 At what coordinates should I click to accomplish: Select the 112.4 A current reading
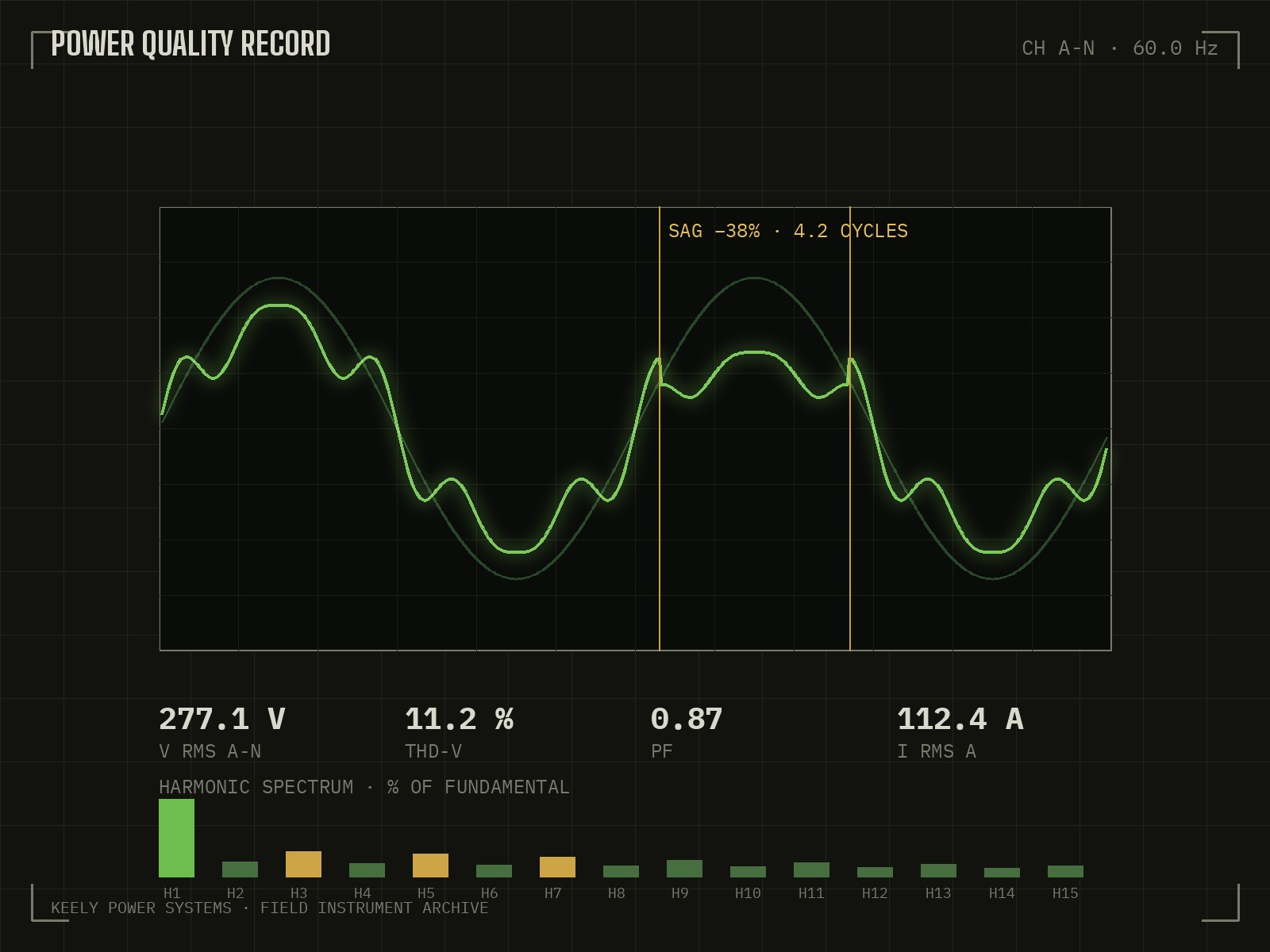click(x=960, y=720)
